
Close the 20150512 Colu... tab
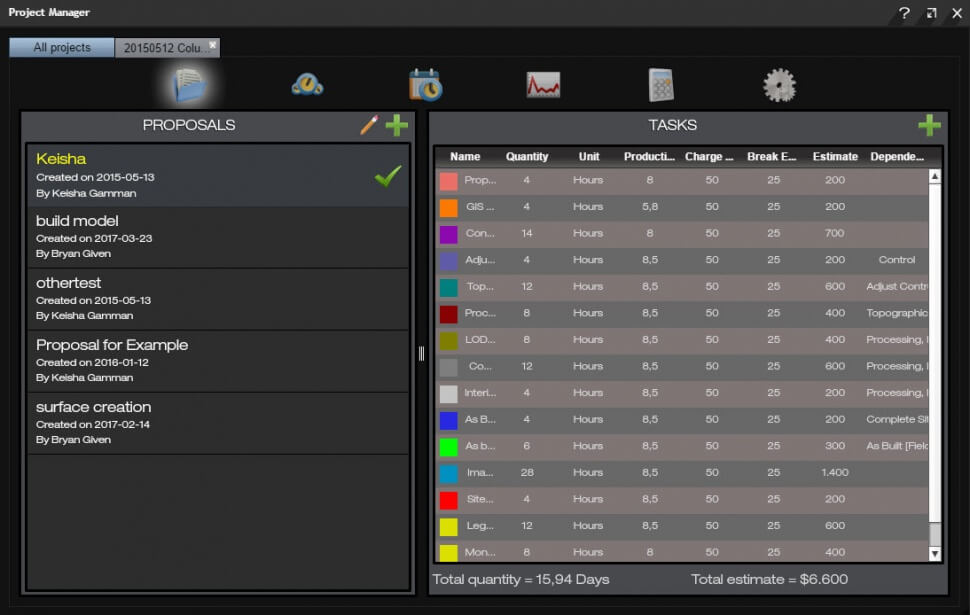tap(212, 45)
